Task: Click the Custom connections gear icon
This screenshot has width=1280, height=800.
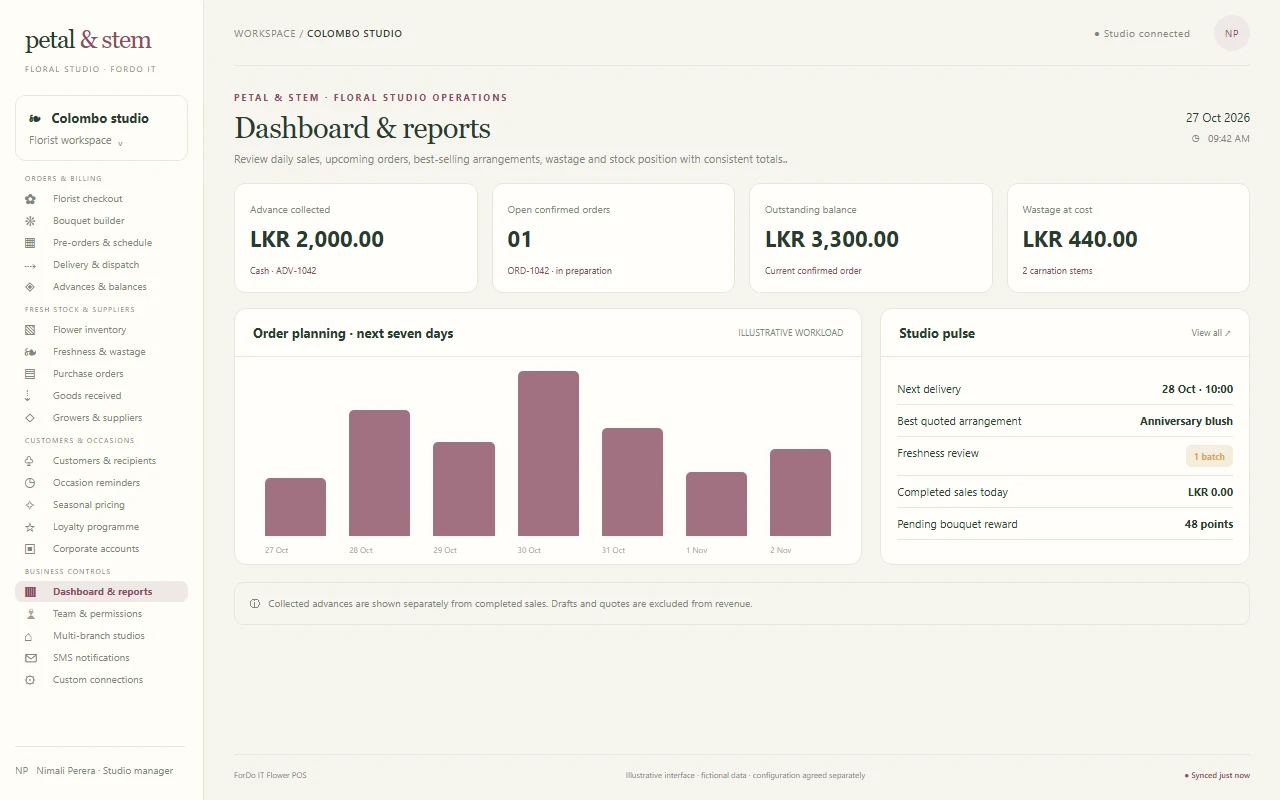Action: click(x=30, y=680)
